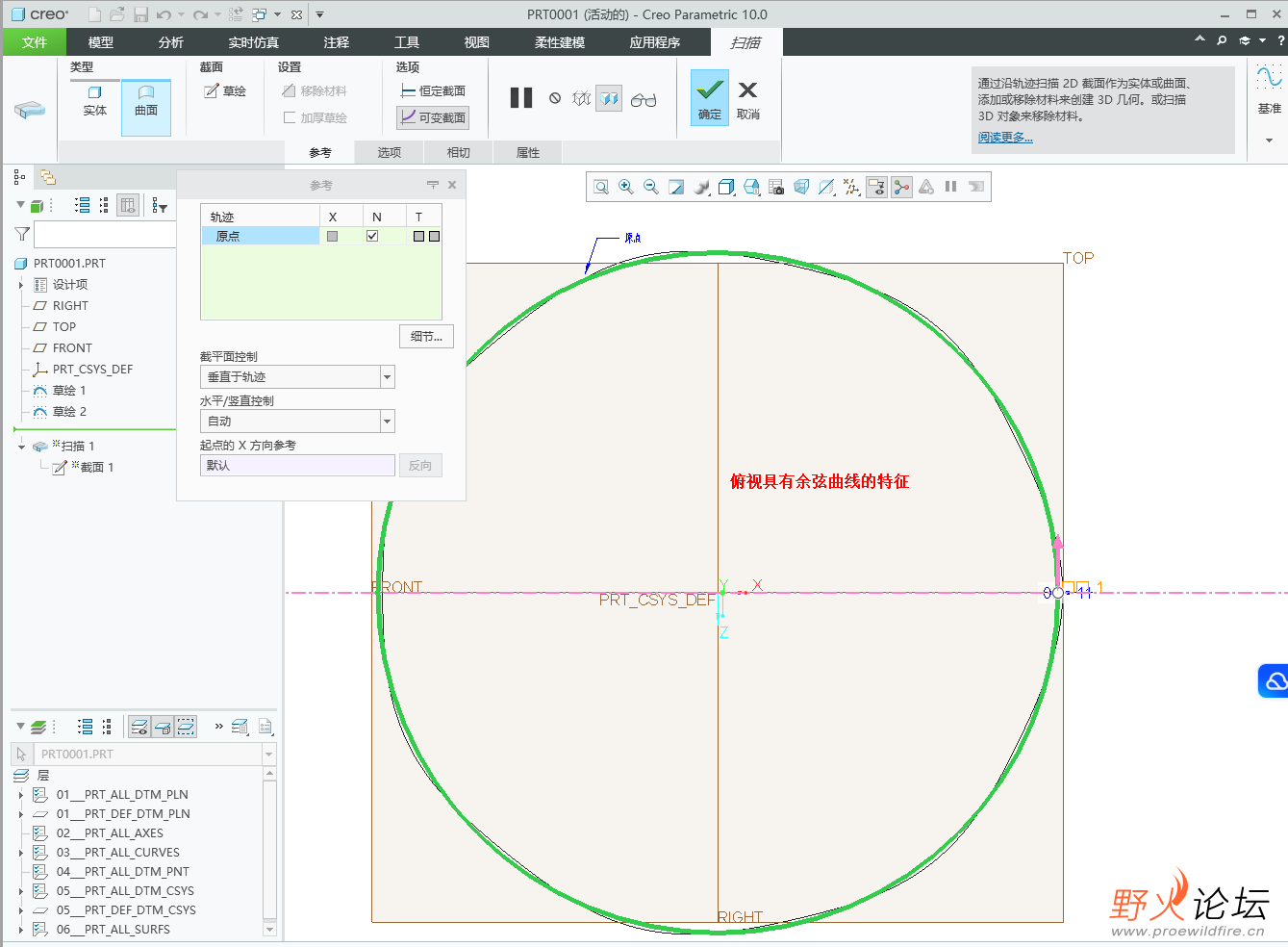This screenshot has height=947, width=1288.
Task: Expand the 设计项 tree node
Action: [x=21, y=285]
